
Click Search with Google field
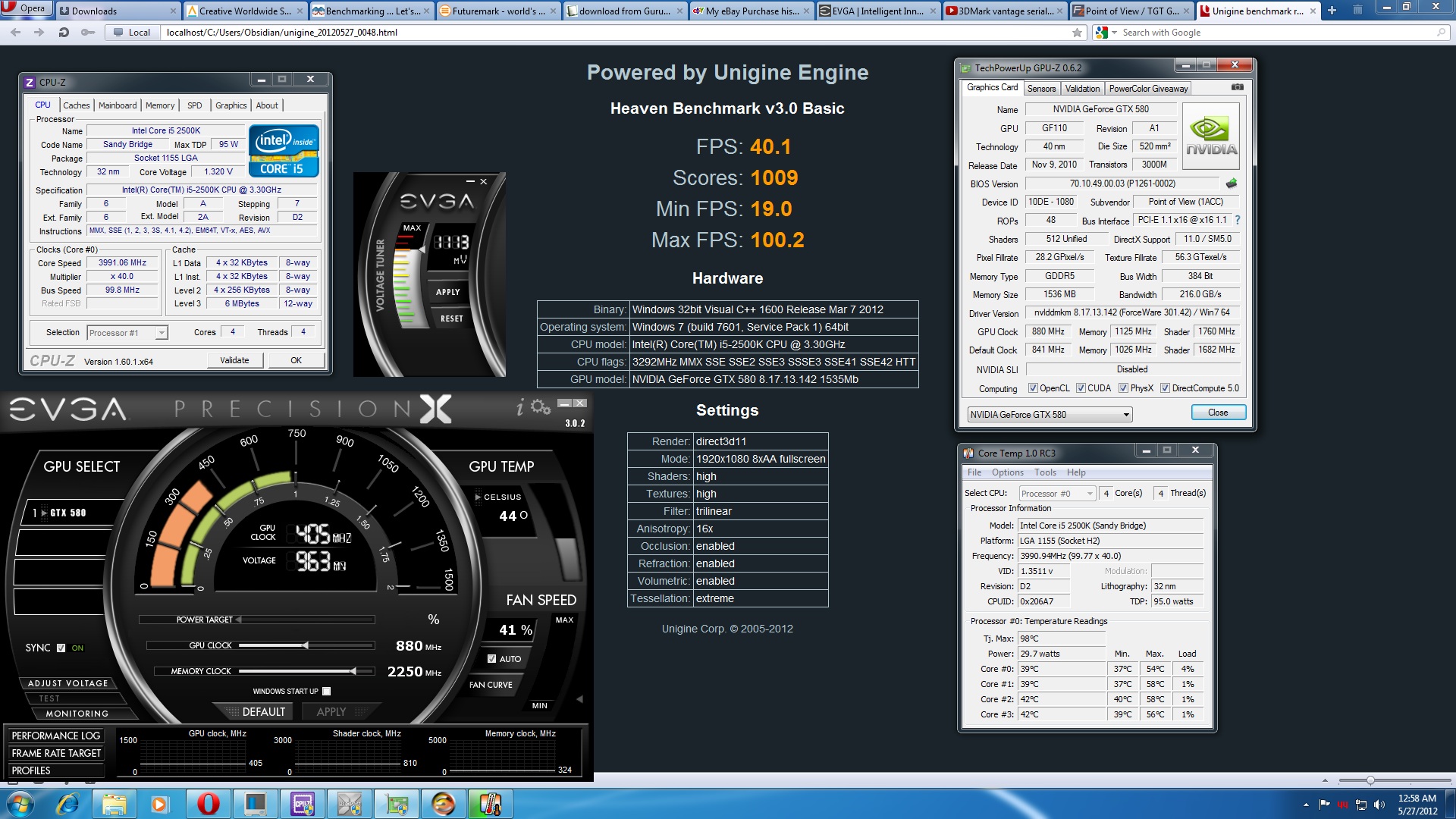click(x=1279, y=33)
